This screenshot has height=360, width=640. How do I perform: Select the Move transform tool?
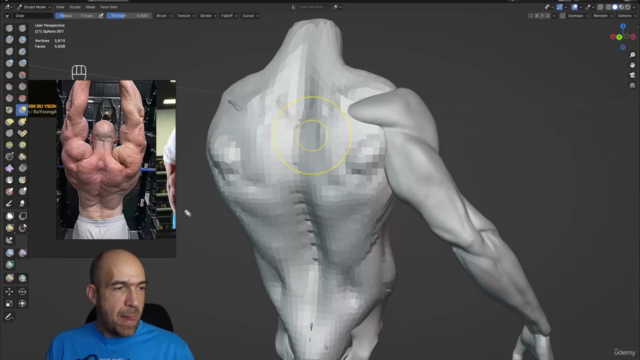tap(9, 291)
